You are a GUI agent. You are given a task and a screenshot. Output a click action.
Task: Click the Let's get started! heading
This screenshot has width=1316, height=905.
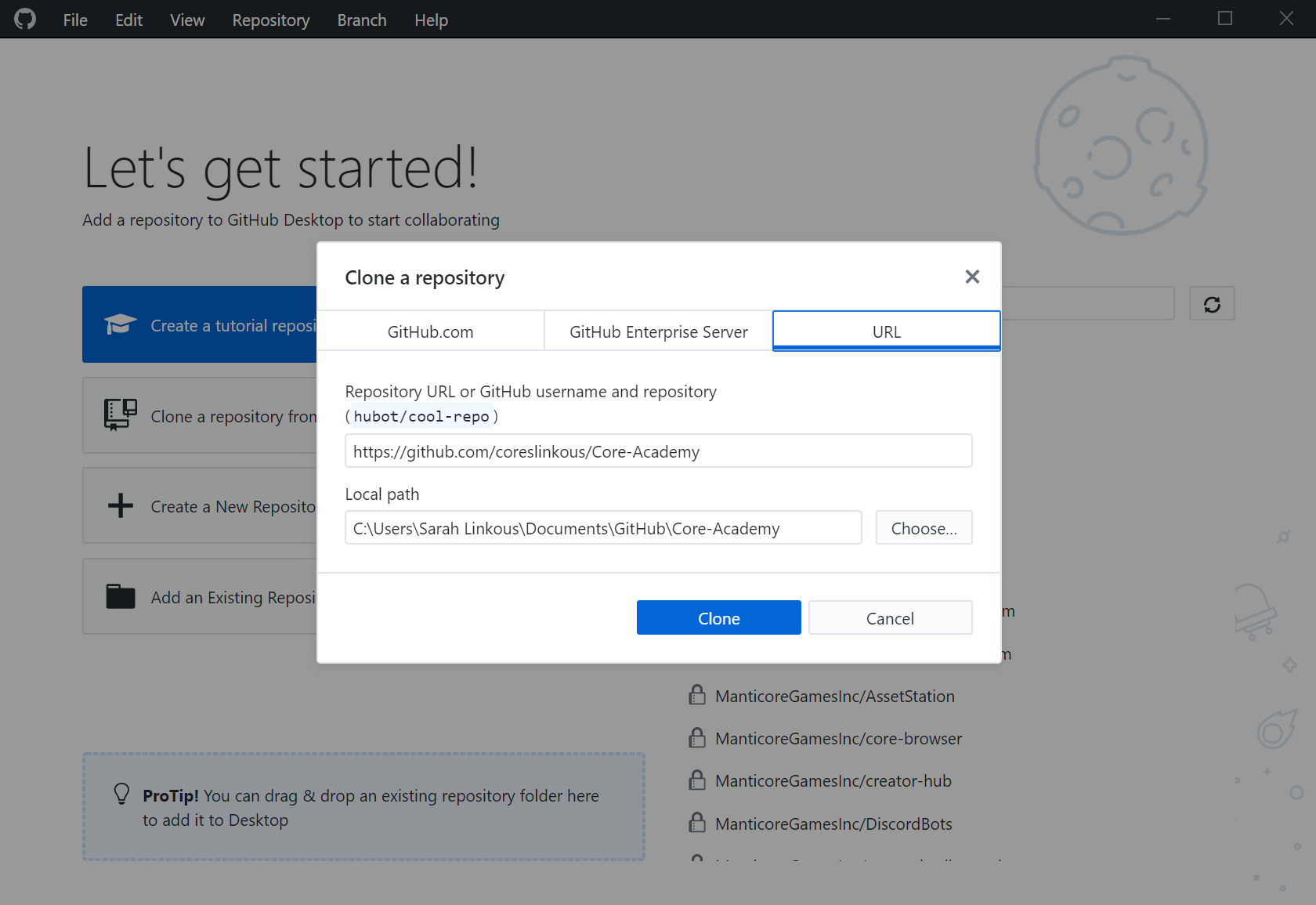[x=280, y=168]
